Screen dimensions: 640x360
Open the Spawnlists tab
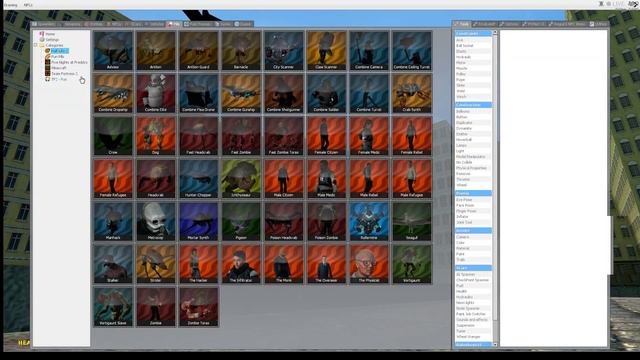click(44, 24)
